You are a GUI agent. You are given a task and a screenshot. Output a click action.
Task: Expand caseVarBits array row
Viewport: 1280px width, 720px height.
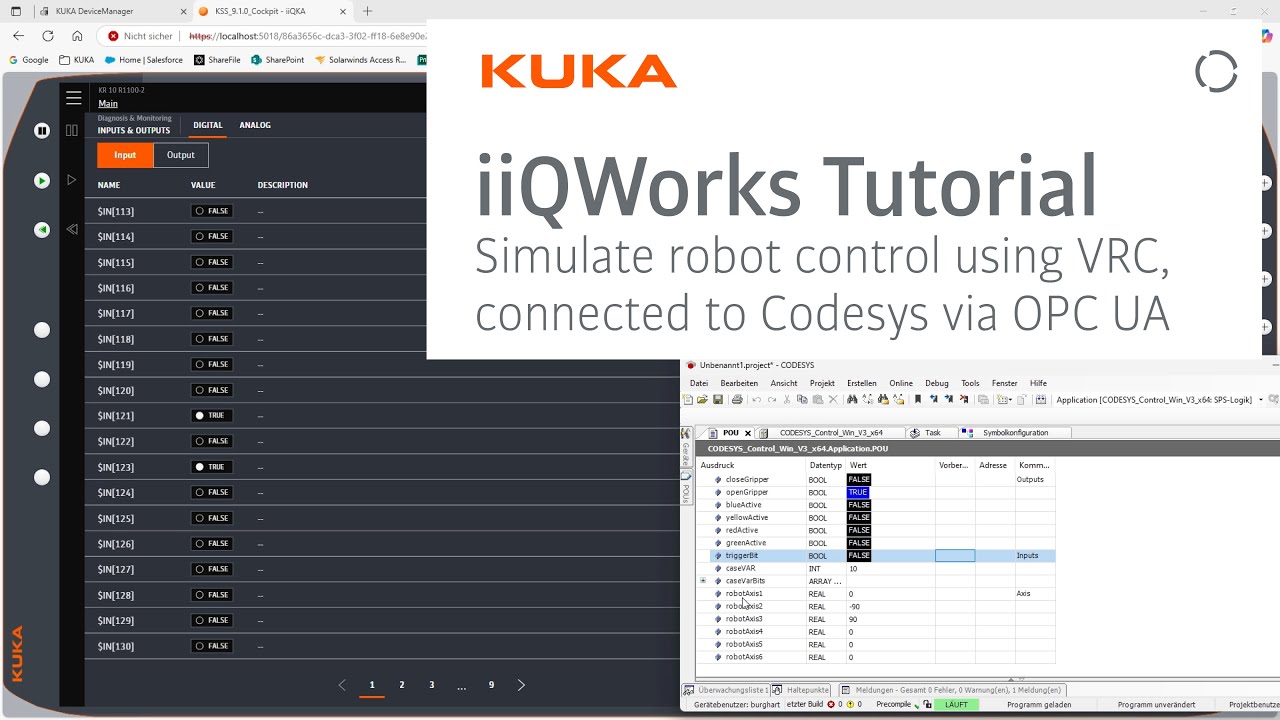703,581
